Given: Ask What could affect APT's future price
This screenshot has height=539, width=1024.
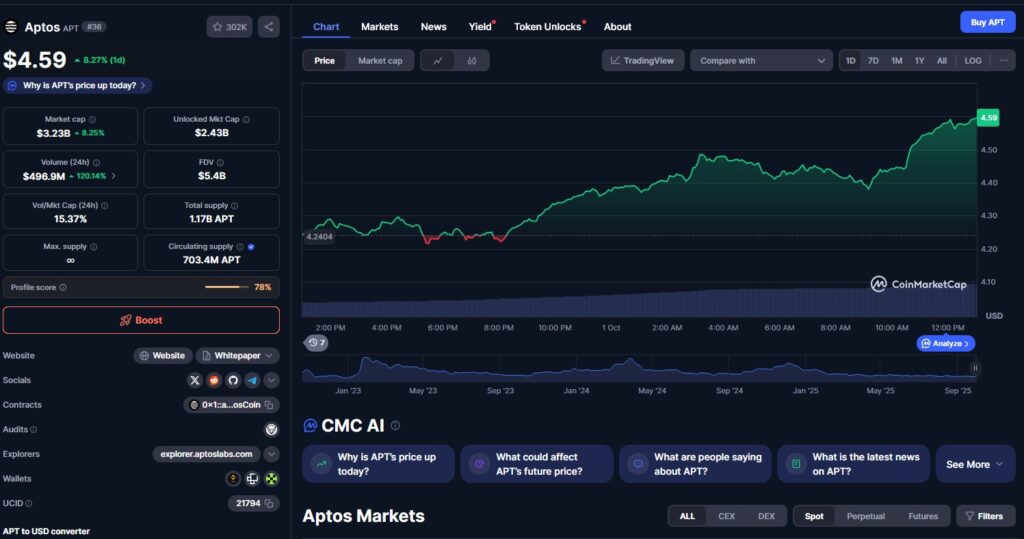Looking at the screenshot, I should (536, 465).
